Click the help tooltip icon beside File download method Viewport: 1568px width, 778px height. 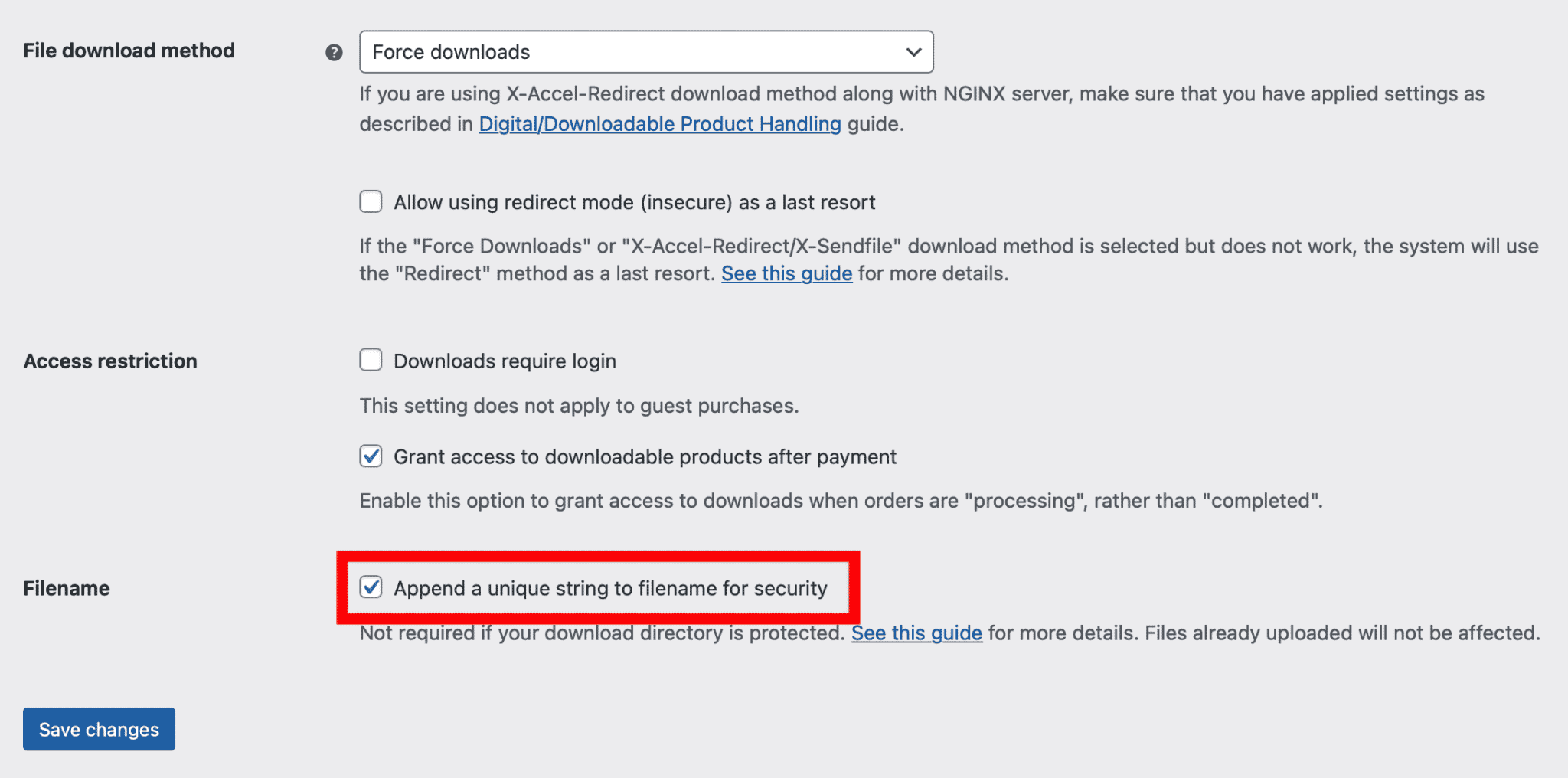(334, 52)
